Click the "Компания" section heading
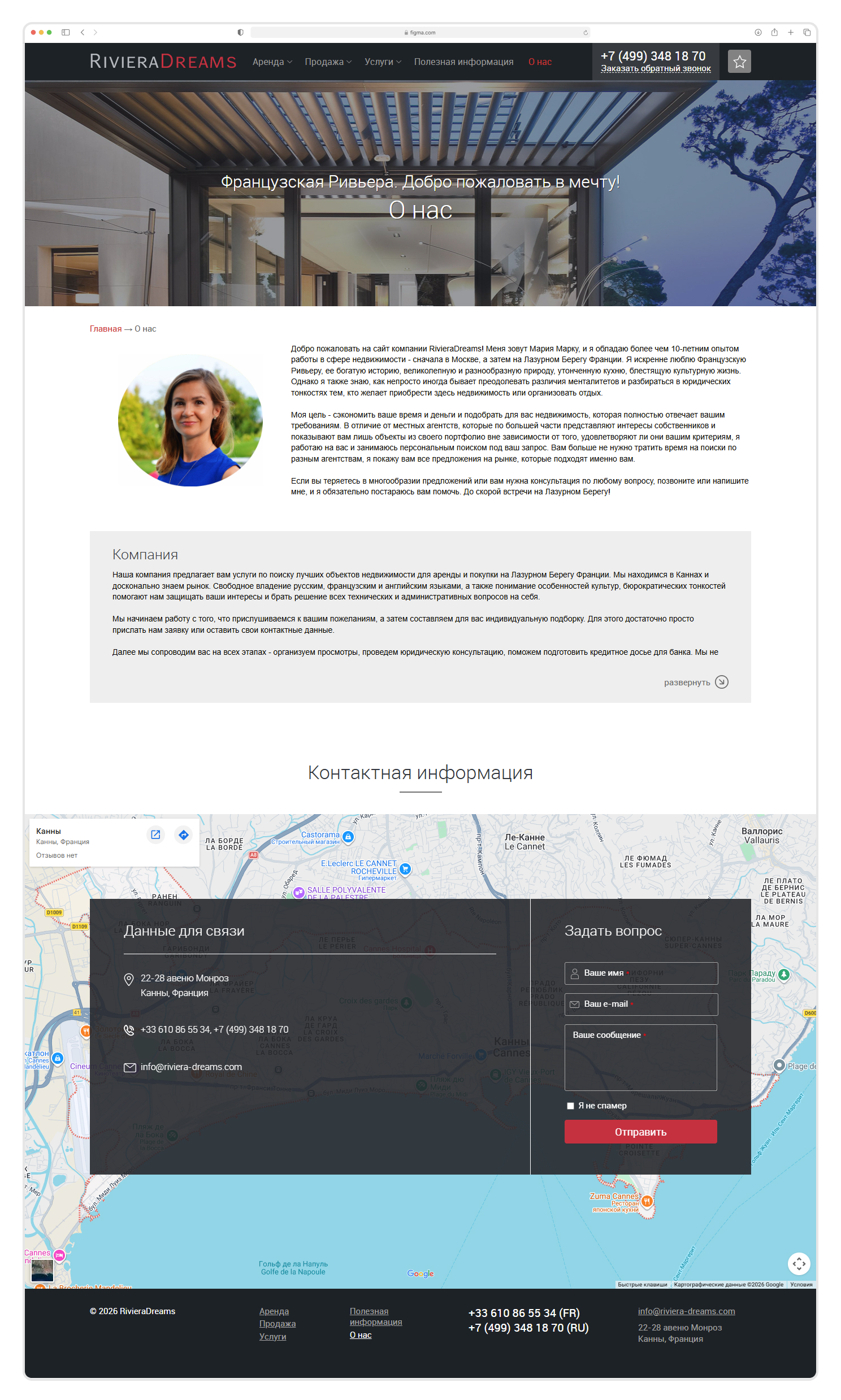 tap(145, 554)
